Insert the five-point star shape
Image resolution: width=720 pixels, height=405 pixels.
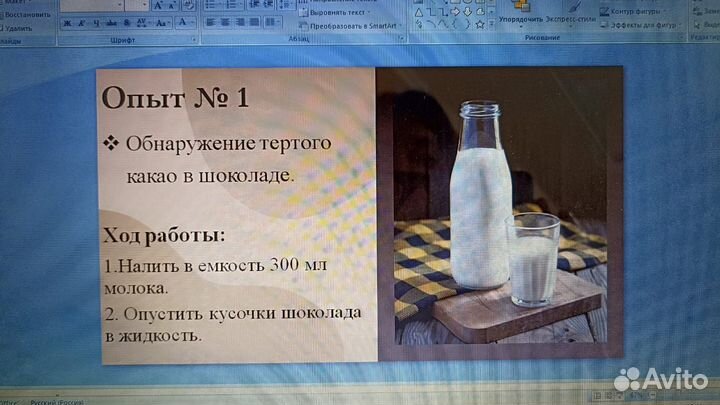click(x=479, y=25)
